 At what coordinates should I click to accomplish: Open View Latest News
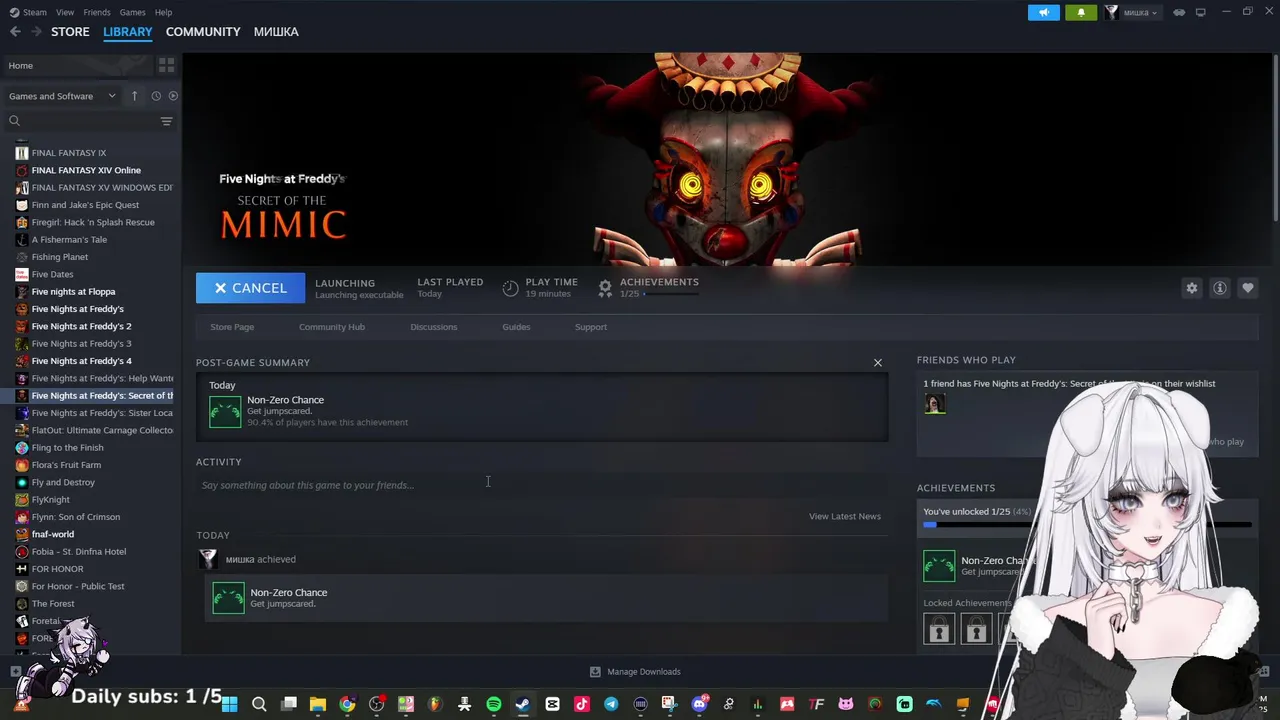[x=845, y=516]
